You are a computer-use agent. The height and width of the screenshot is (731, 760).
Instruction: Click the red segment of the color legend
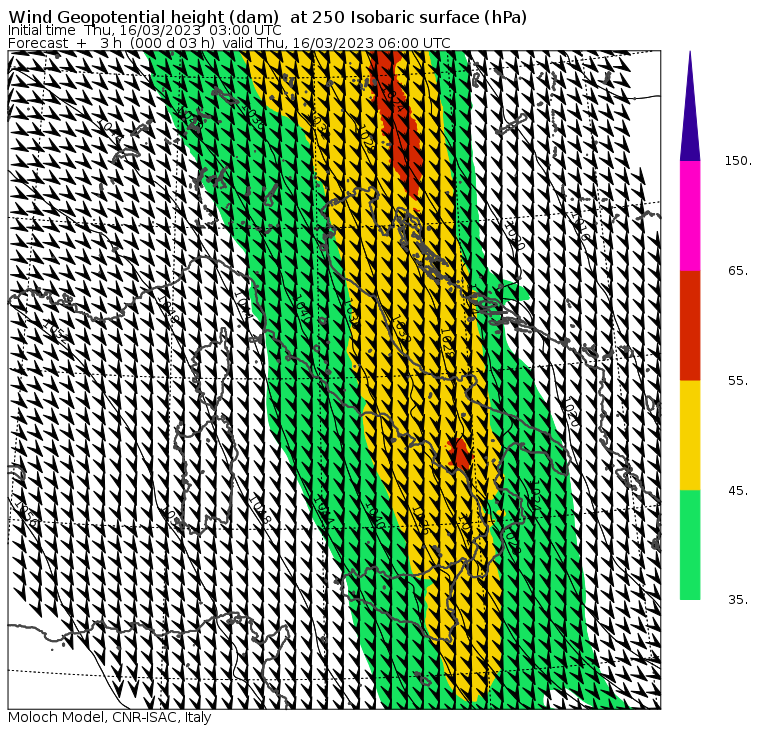(x=690, y=325)
